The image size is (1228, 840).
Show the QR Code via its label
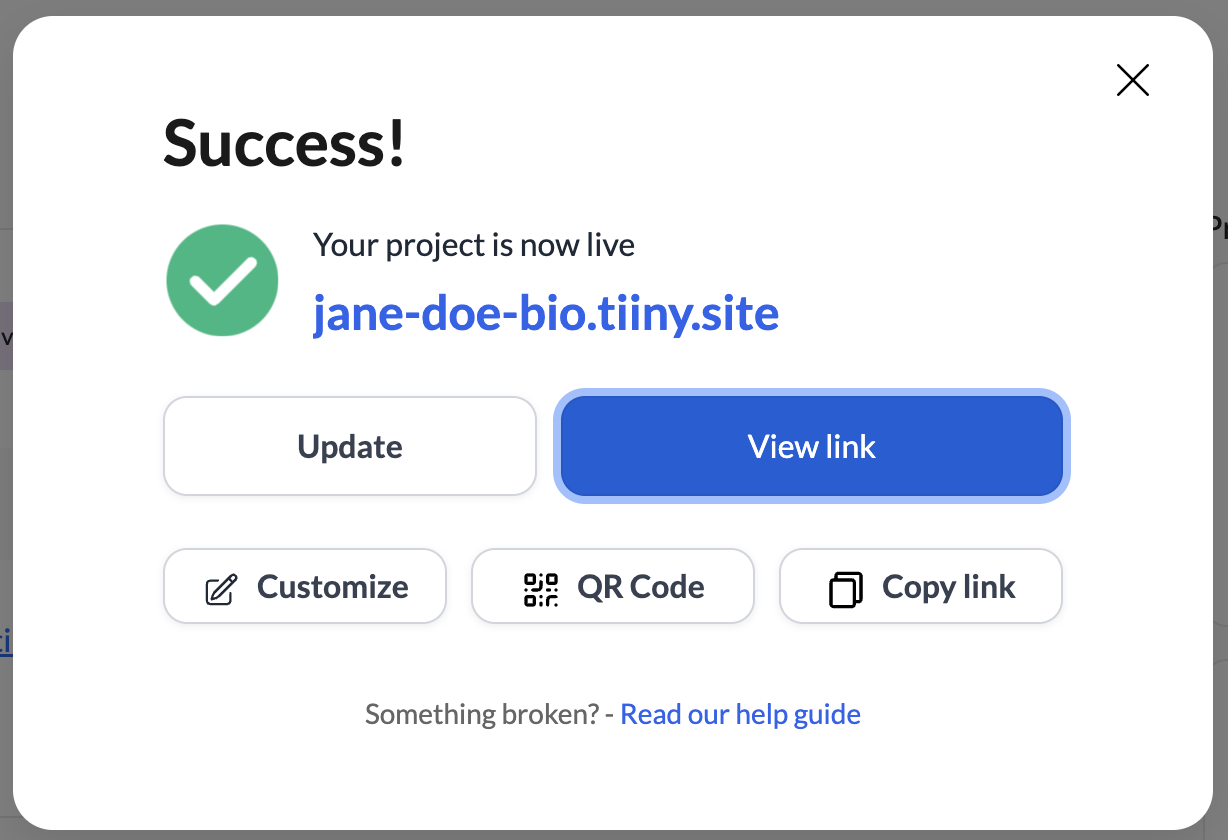pos(640,587)
